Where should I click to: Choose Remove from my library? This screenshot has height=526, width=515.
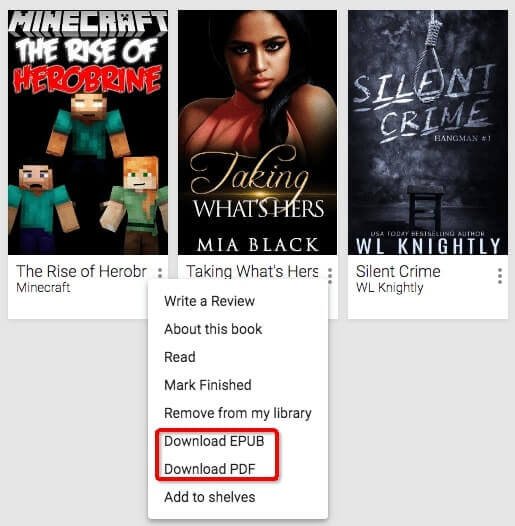pyautogui.click(x=238, y=413)
